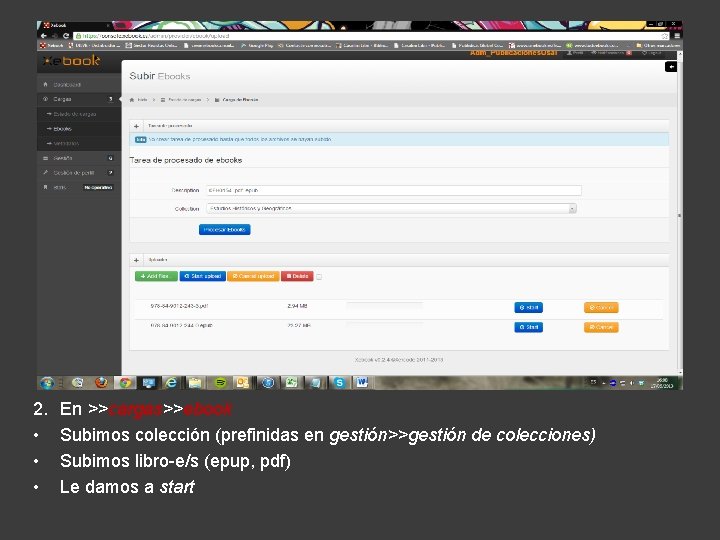720x540 pixels.
Task: Click the monitor icon in the taskbar
Action: [148, 383]
